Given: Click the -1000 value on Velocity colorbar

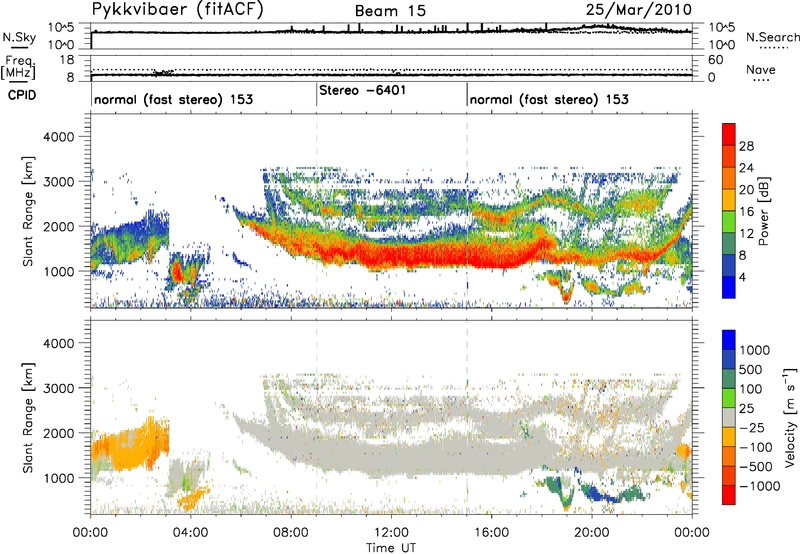Looking at the screenshot, I should tap(760, 486).
